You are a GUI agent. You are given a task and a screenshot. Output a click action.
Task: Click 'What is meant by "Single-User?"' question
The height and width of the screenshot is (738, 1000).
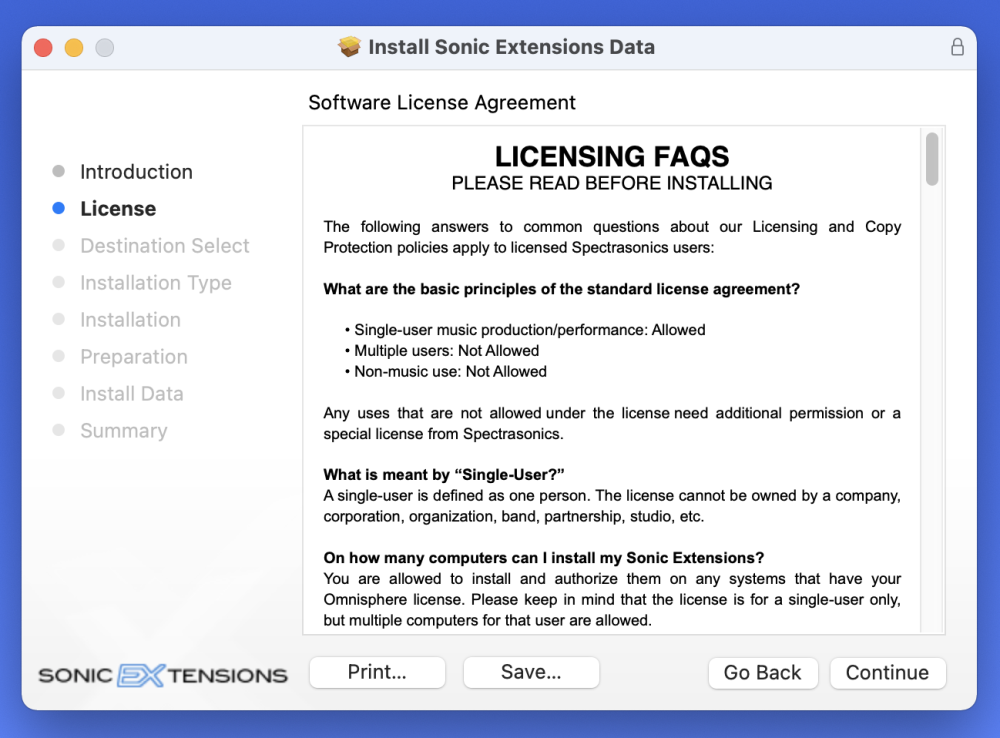pyautogui.click(x=444, y=475)
